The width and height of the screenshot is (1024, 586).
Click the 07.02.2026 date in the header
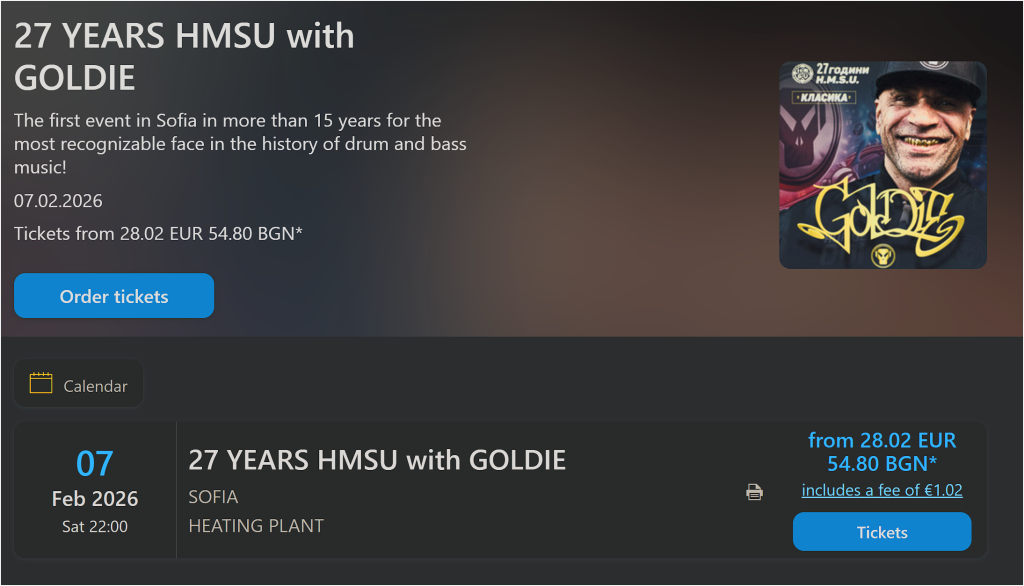click(58, 201)
